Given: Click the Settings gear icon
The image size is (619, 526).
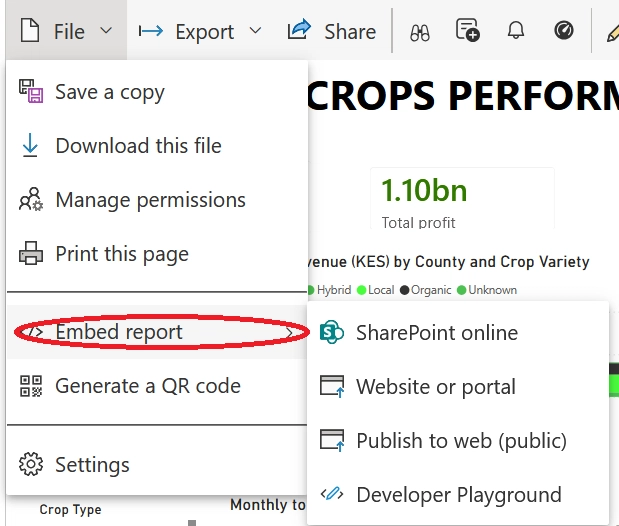Looking at the screenshot, I should click(x=31, y=465).
